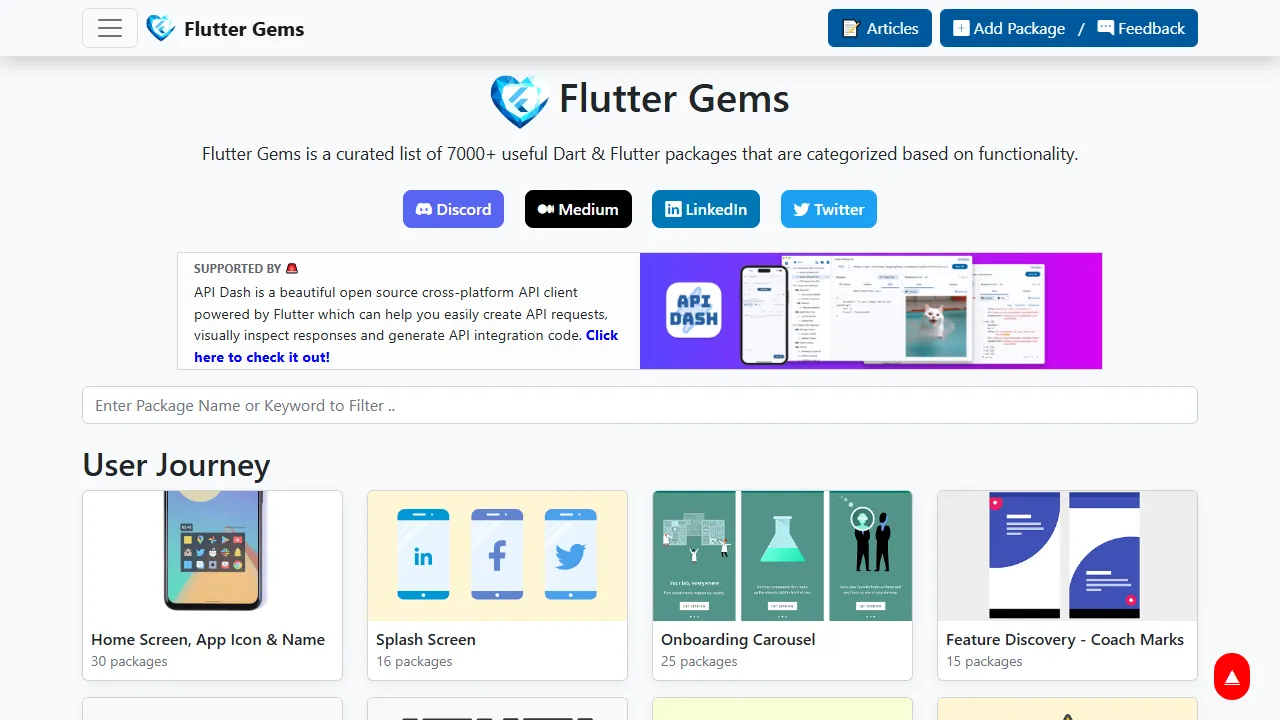This screenshot has width=1280, height=720.
Task: Click the package filter search field
Action: tap(640, 405)
